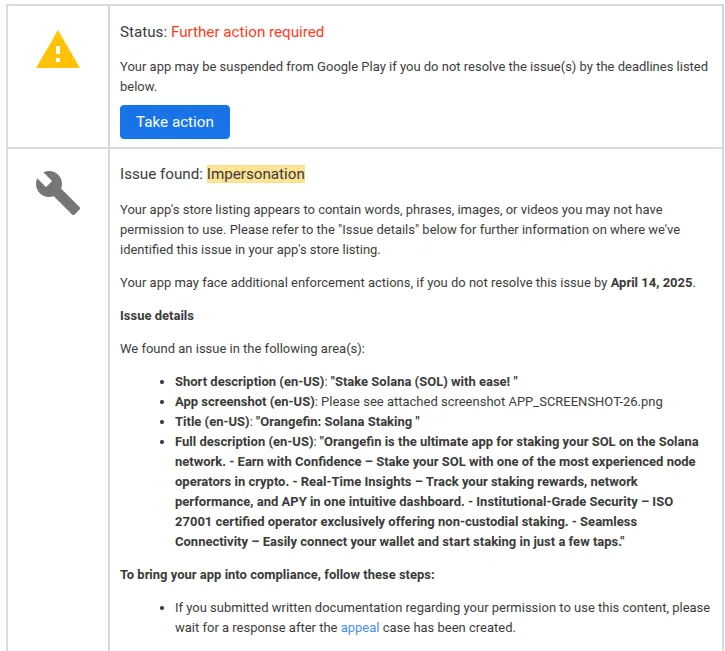Viewport: 725px width, 651px height.
Task: Click the Short description (en-US) bullet
Action: [346, 382]
